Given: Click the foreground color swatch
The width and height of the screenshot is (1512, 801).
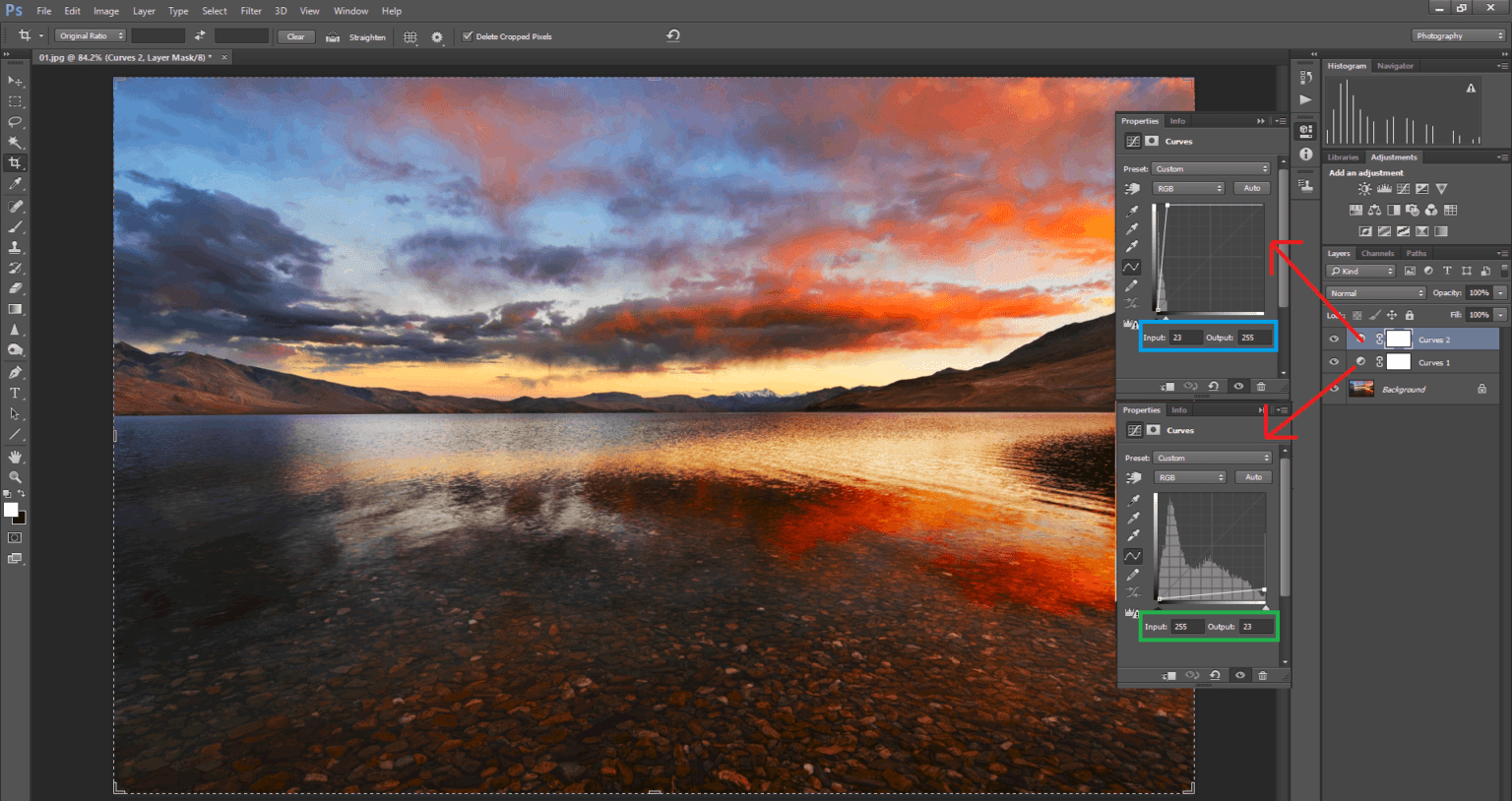Looking at the screenshot, I should [x=11, y=510].
